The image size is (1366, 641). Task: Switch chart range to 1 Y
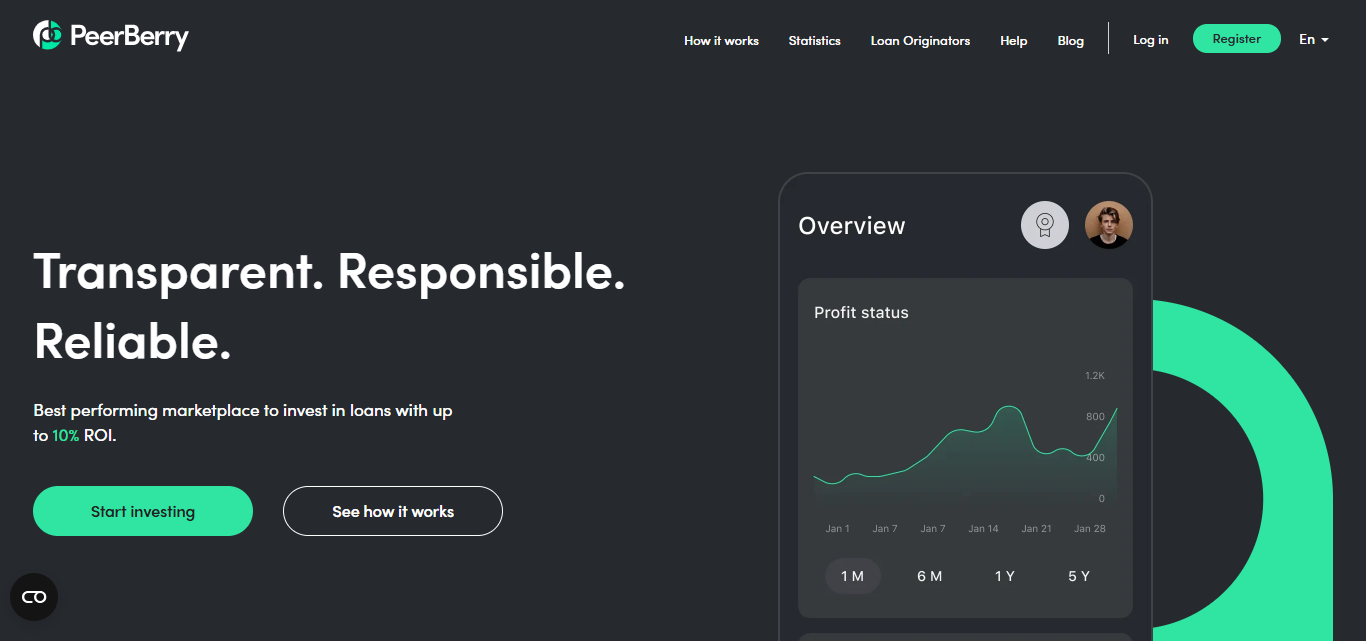pyautogui.click(x=1004, y=576)
